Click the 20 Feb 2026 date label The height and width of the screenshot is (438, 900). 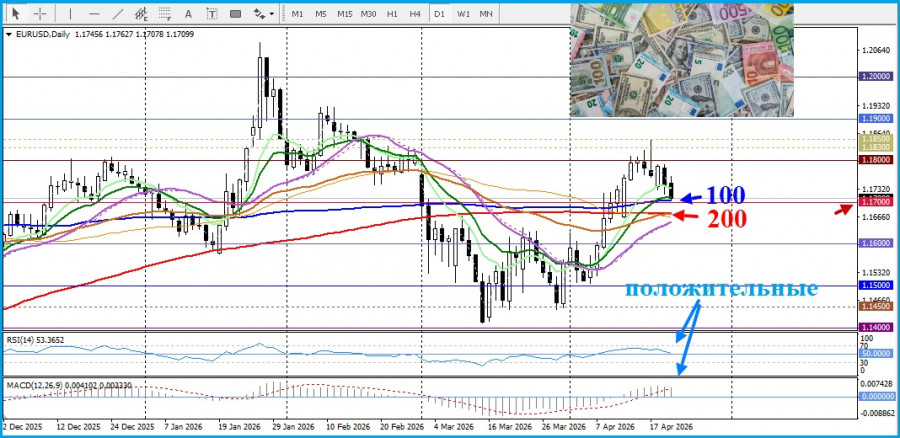click(403, 427)
